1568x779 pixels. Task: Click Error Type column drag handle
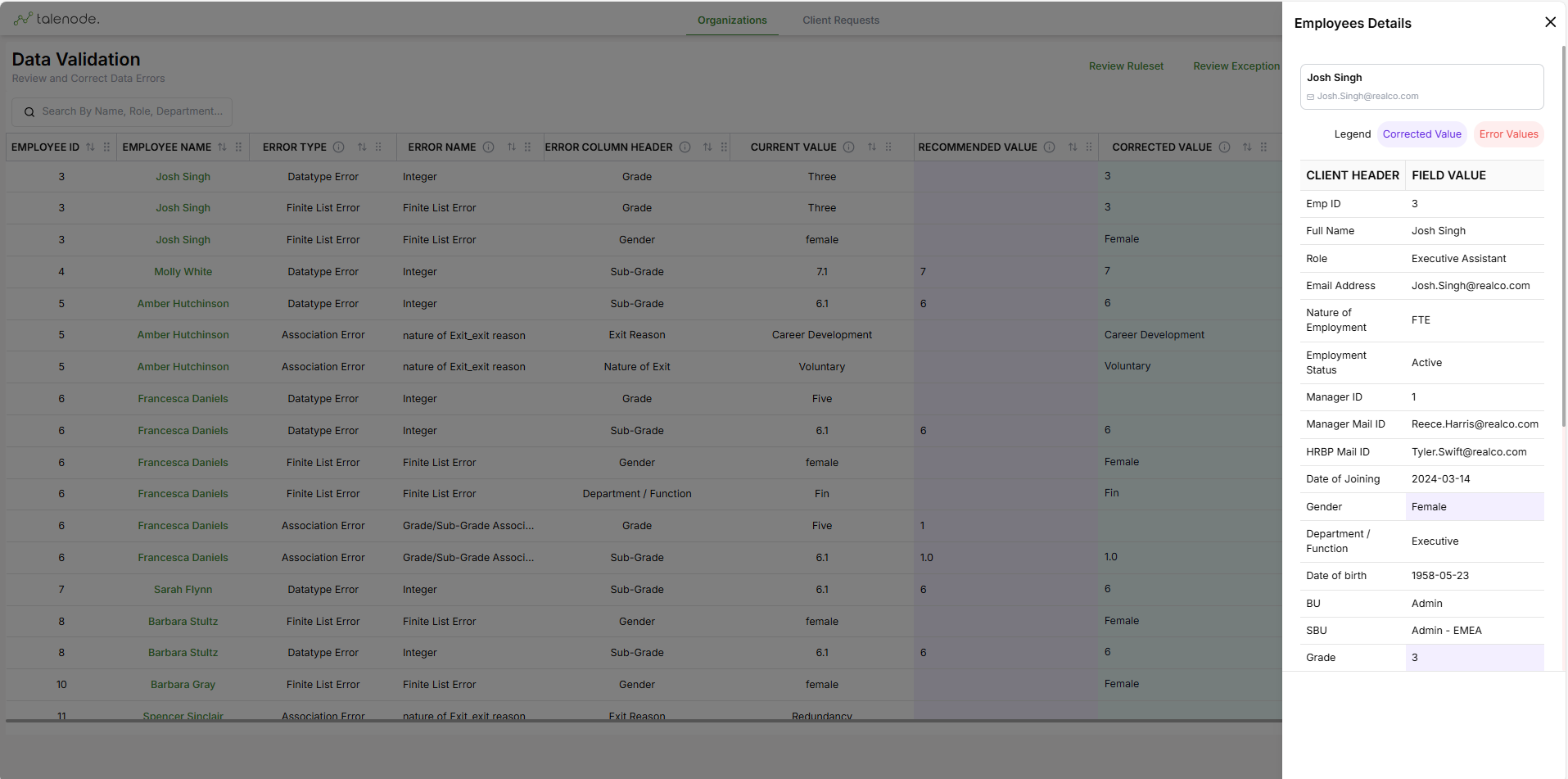[x=378, y=147]
